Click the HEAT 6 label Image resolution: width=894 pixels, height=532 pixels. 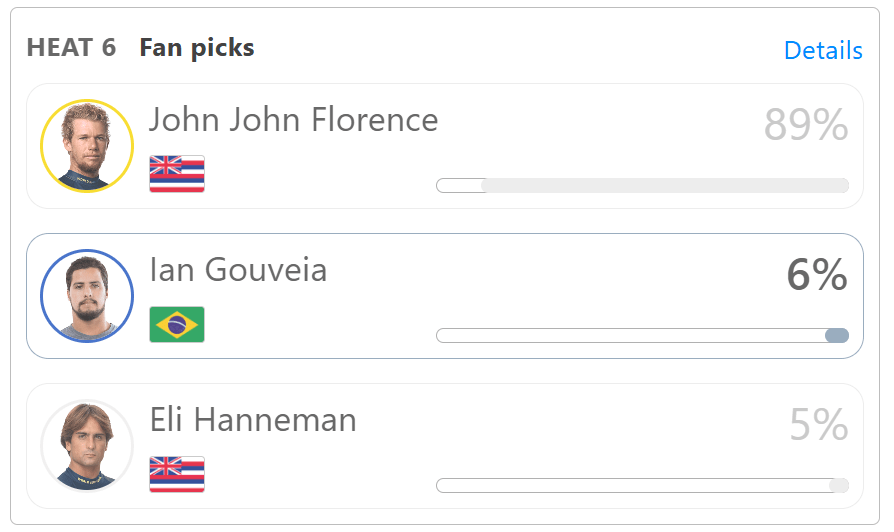point(71,47)
